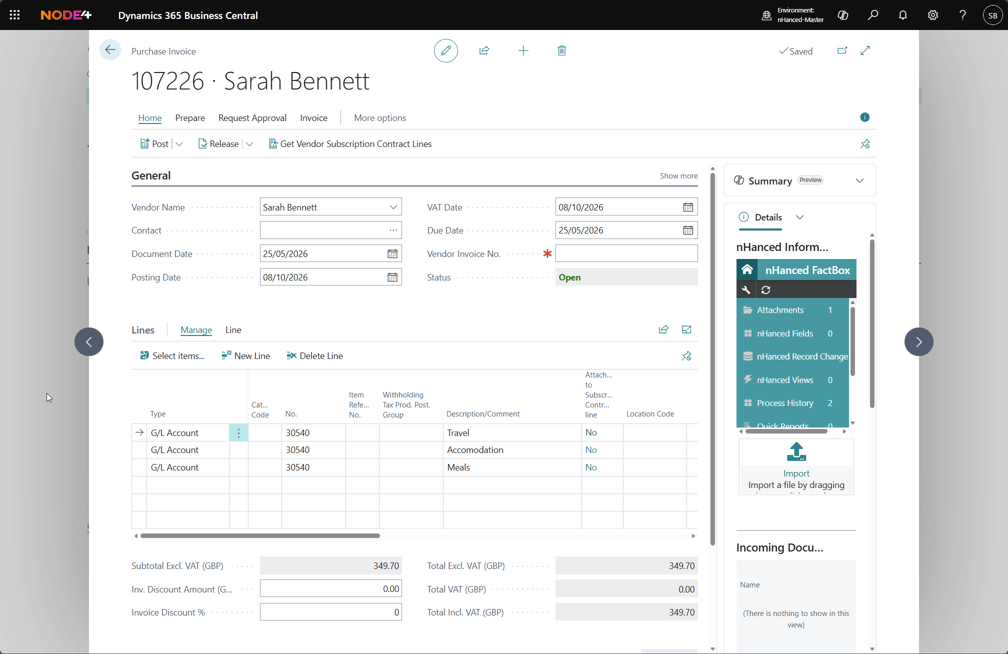The width and height of the screenshot is (1008, 654).
Task: Open nHanced FactBox wrench settings
Action: pyautogui.click(x=746, y=290)
